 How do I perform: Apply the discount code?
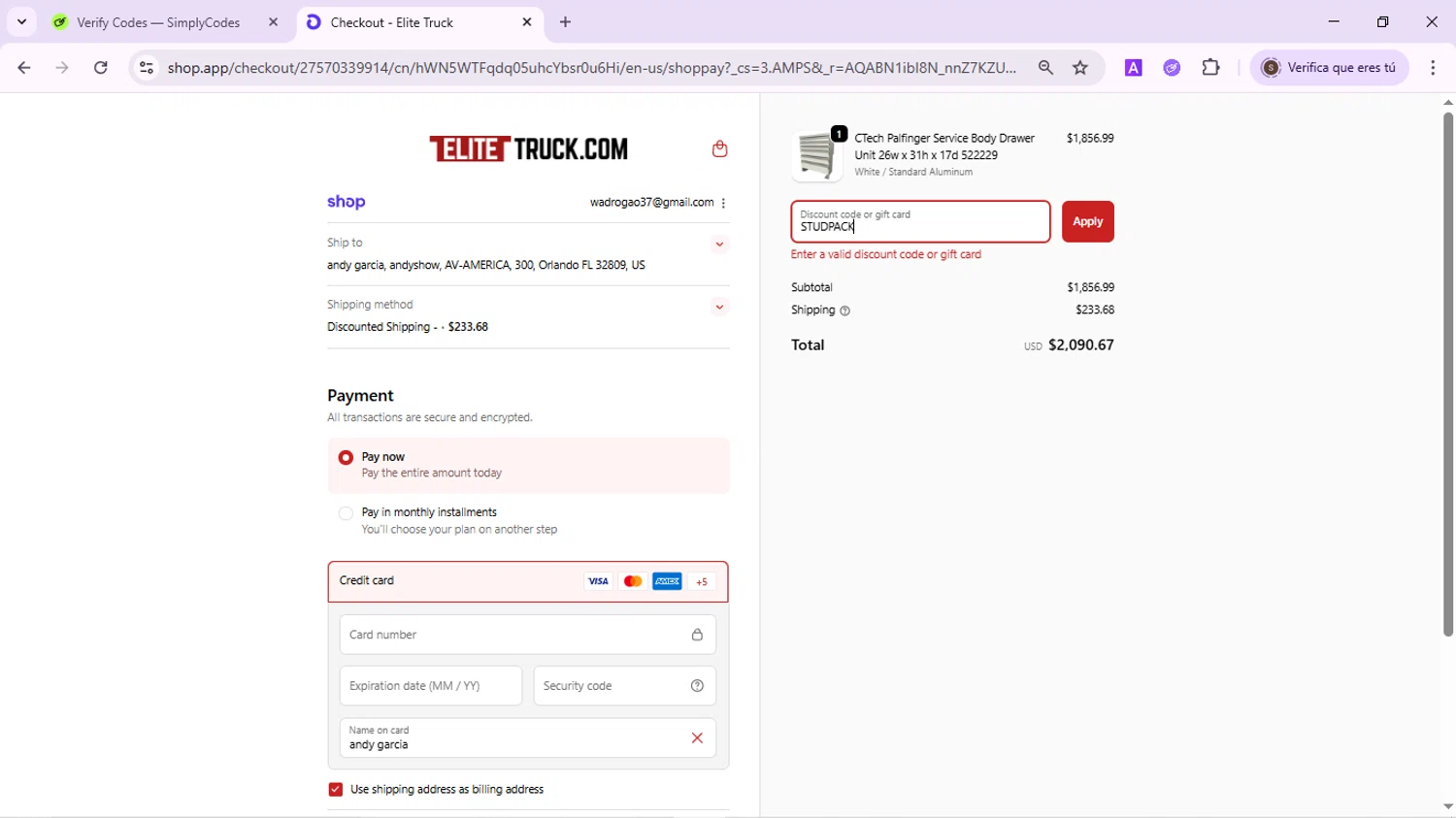(1088, 221)
